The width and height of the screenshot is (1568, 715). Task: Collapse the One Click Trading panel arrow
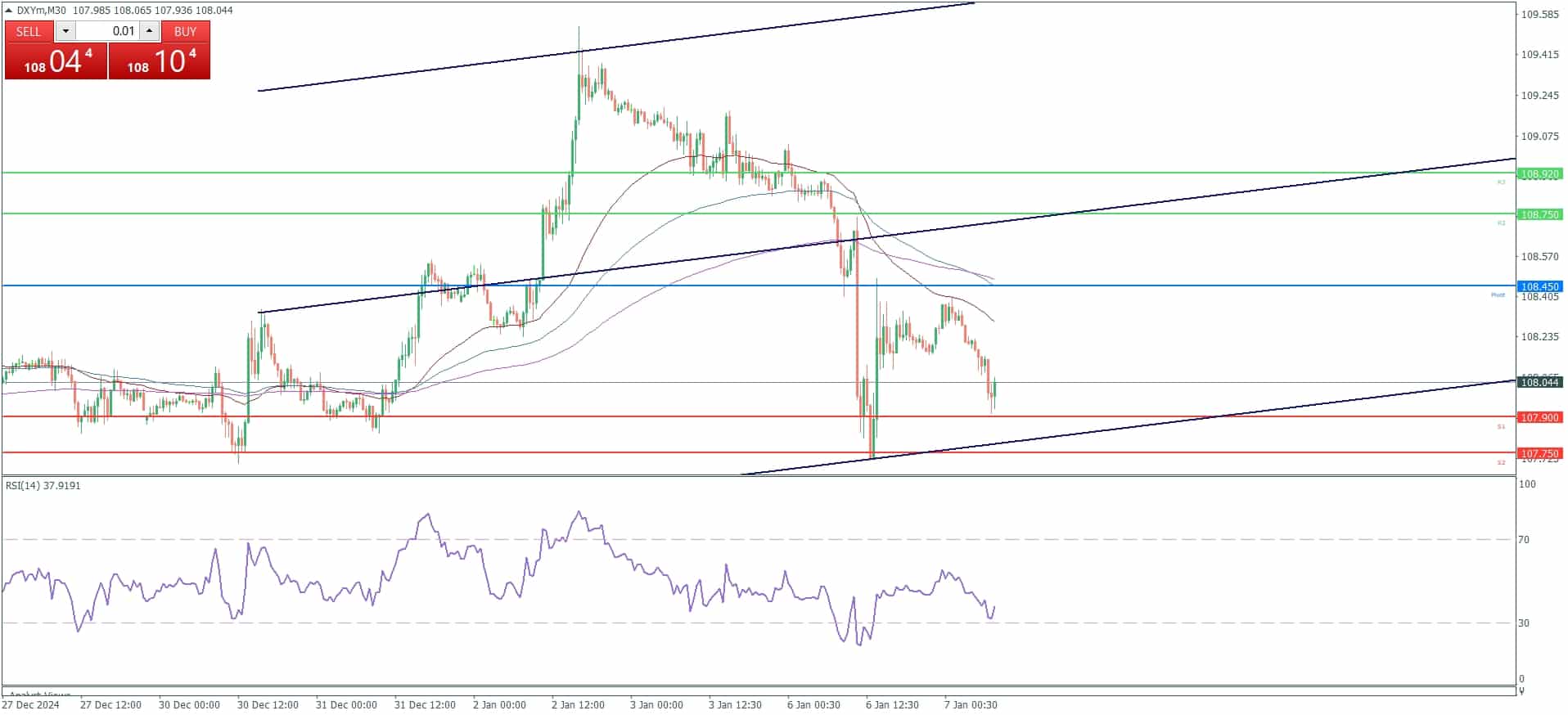[x=9, y=10]
